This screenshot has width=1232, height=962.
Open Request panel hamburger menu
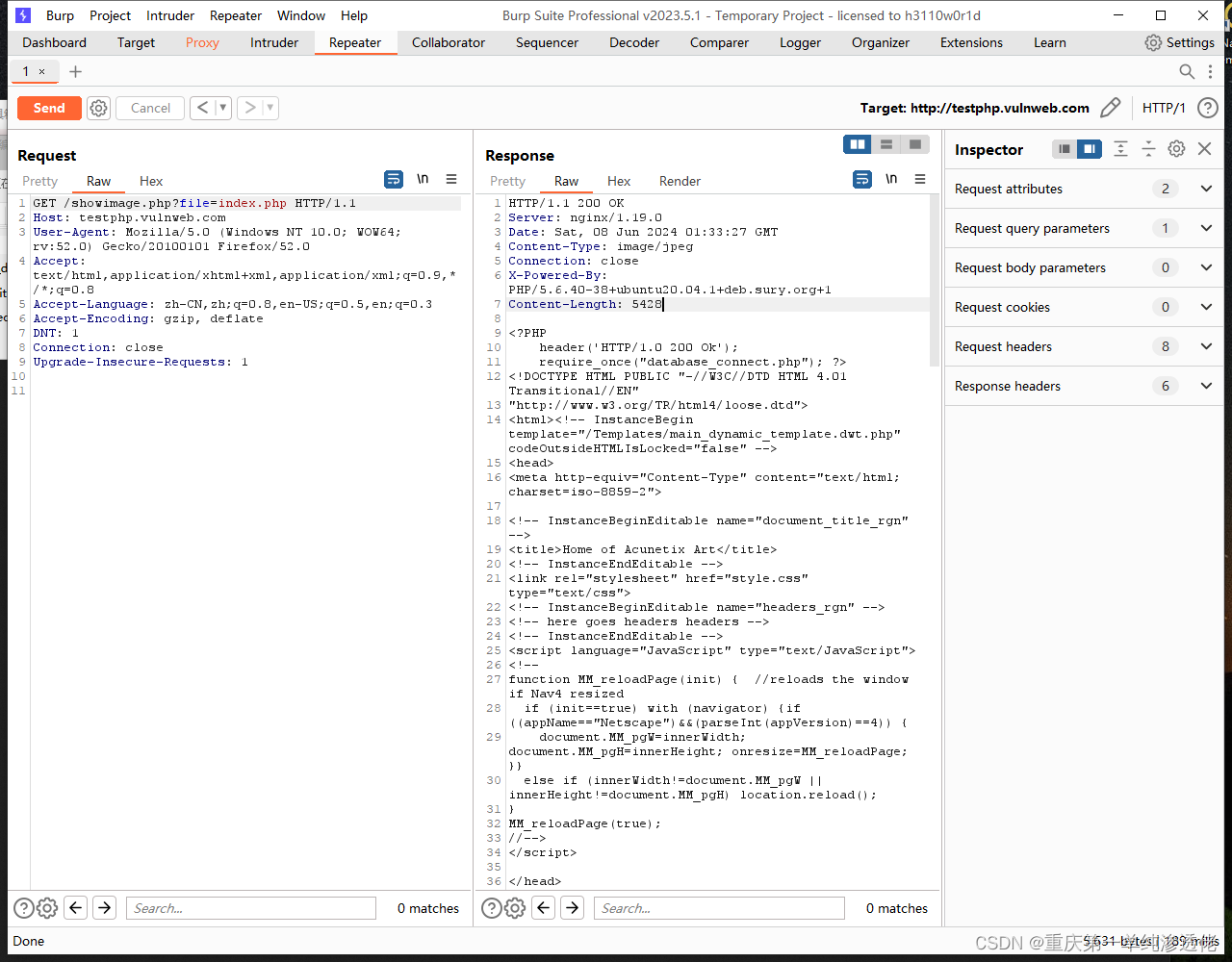(451, 179)
